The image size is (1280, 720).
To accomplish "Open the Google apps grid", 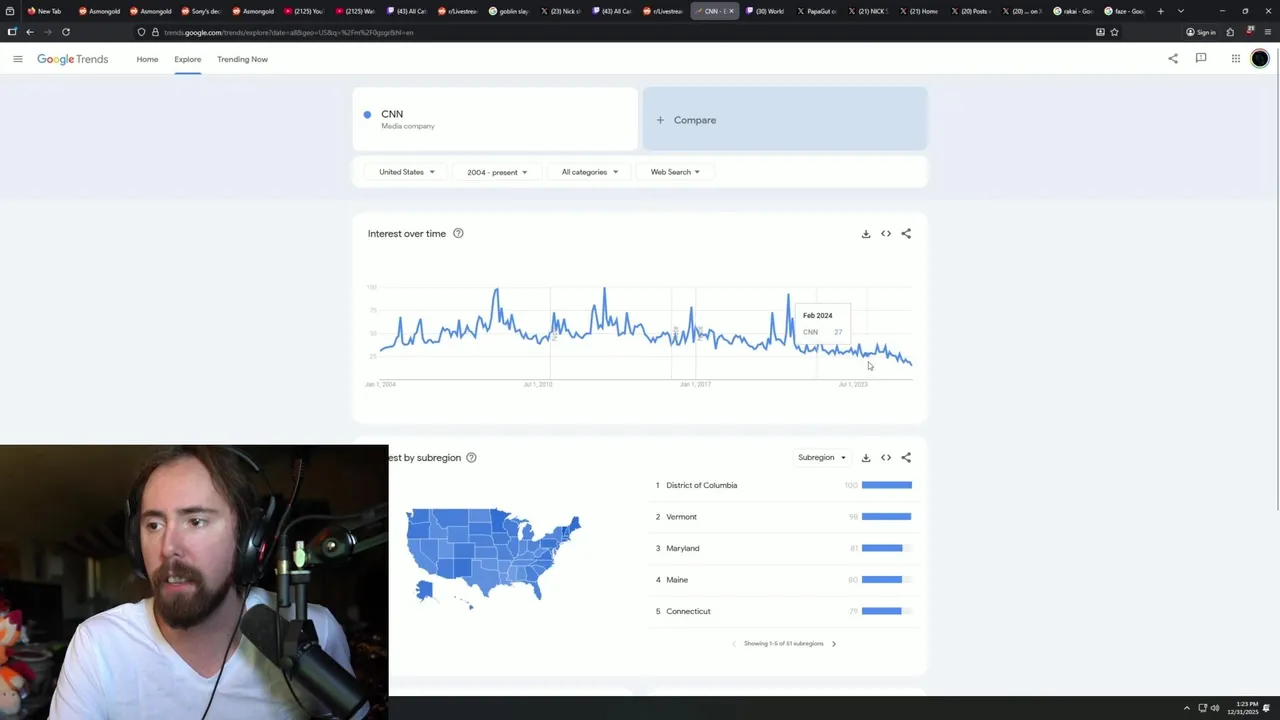I will point(1236,58).
